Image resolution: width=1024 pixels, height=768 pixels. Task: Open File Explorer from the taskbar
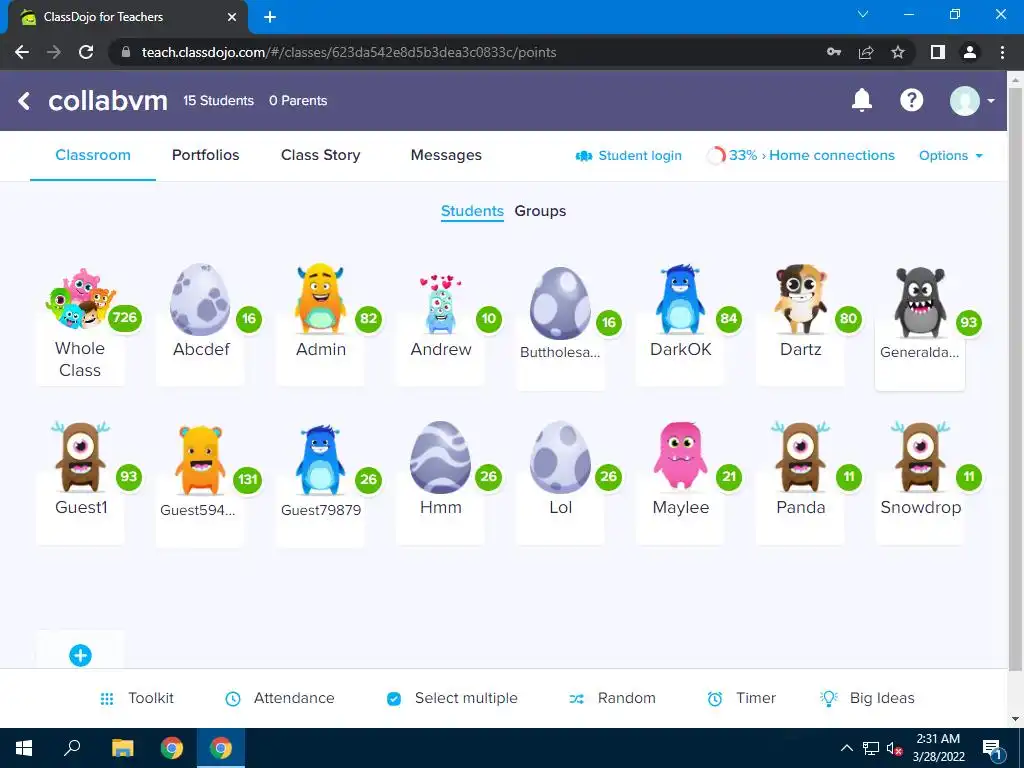point(122,748)
